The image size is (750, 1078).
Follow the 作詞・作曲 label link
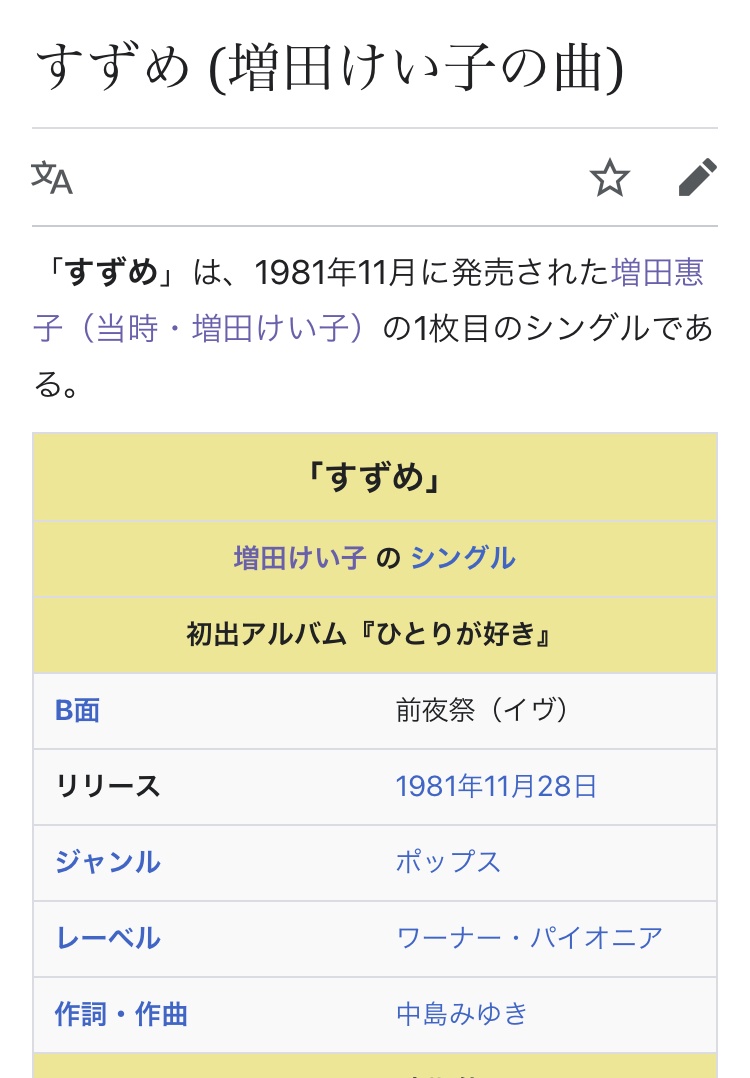(121, 1014)
